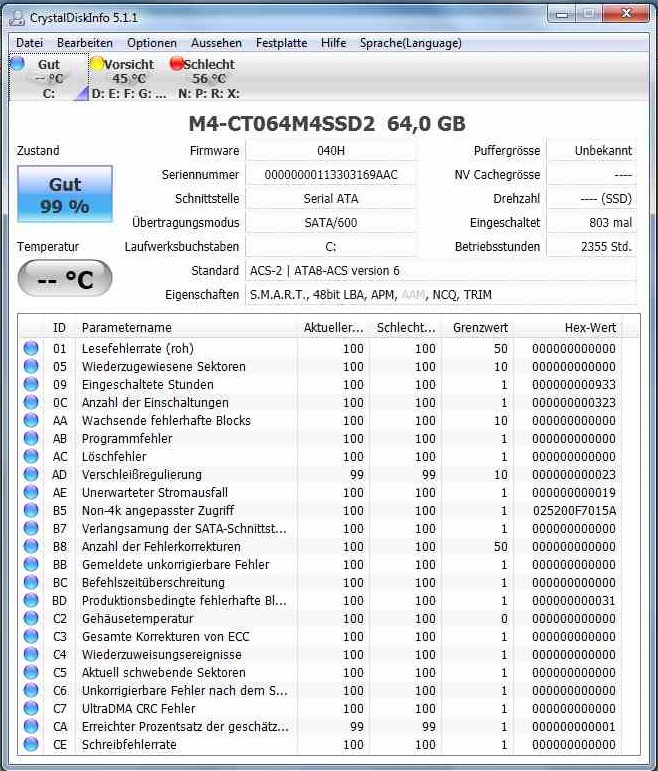Click the Grenzwert column header

click(x=478, y=327)
